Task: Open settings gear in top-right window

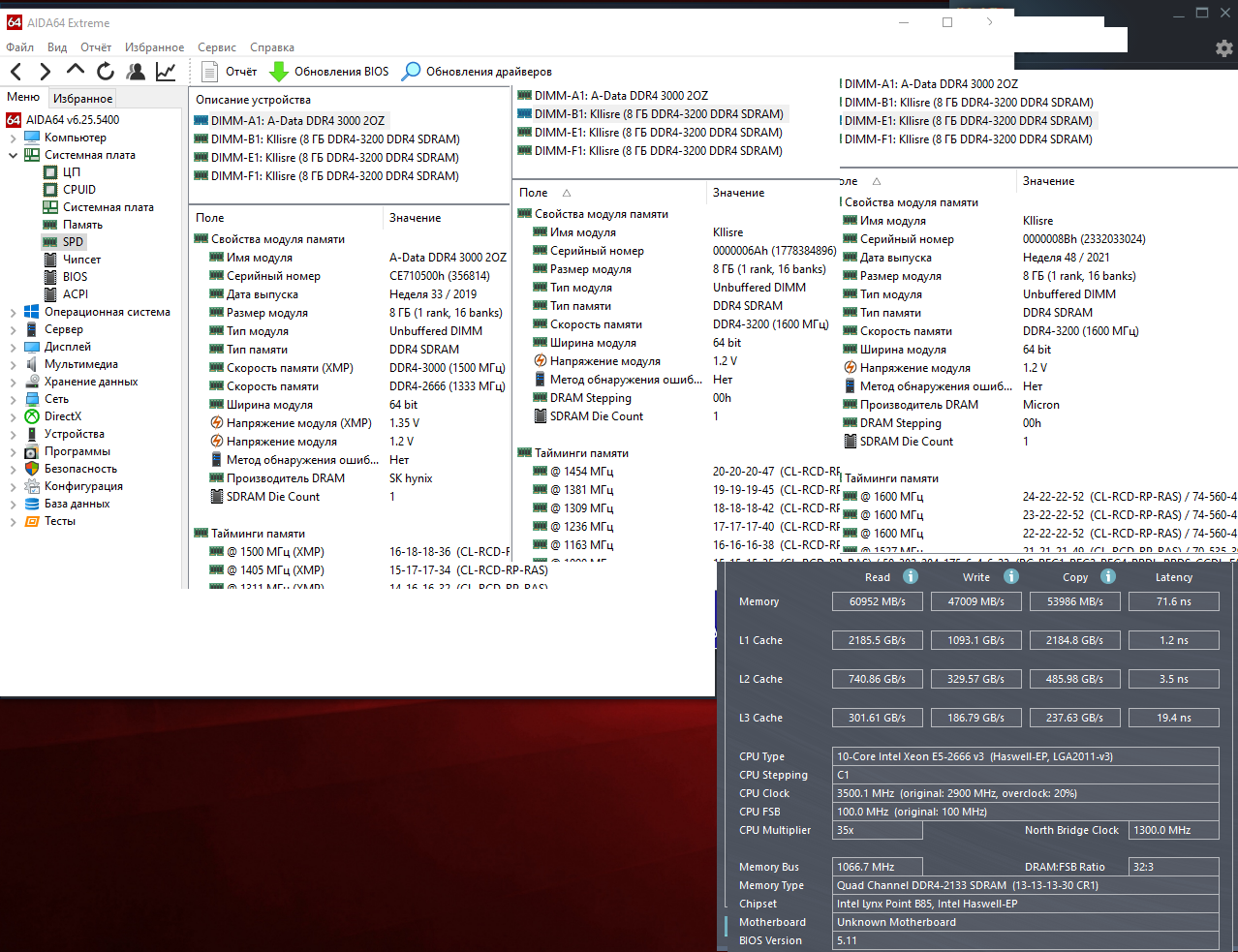Action: click(1223, 47)
